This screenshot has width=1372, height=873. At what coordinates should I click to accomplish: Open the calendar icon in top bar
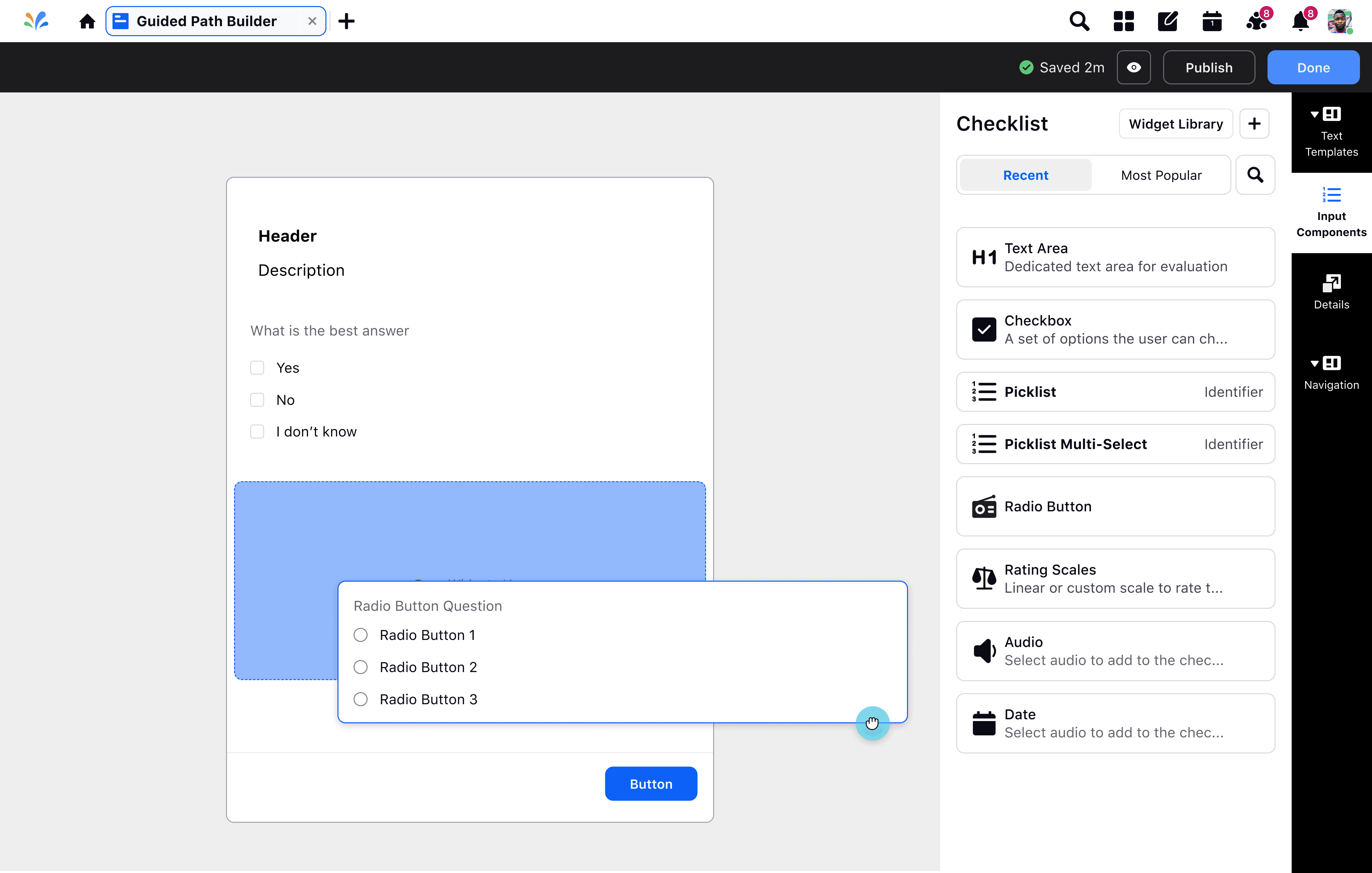pos(1212,21)
